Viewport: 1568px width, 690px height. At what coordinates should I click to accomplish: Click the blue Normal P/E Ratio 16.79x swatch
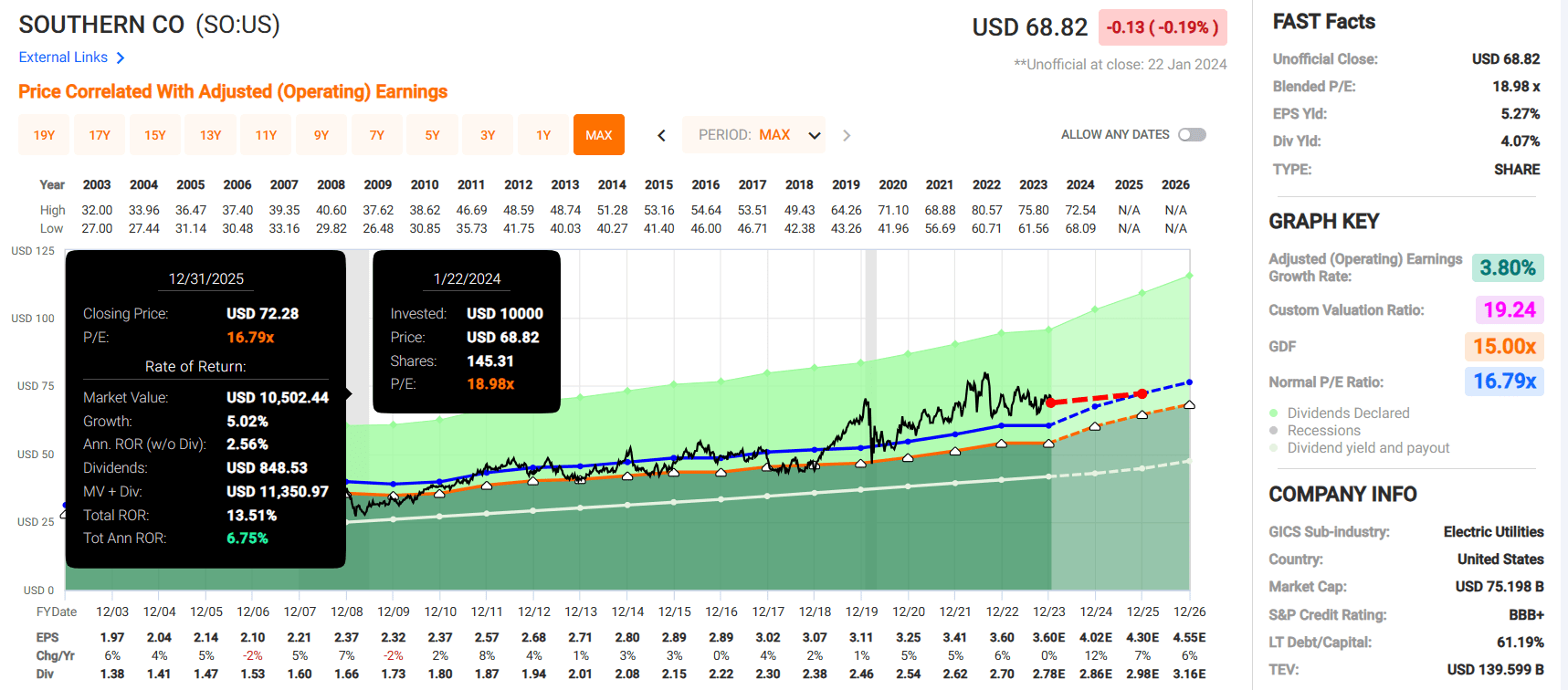coord(1504,382)
